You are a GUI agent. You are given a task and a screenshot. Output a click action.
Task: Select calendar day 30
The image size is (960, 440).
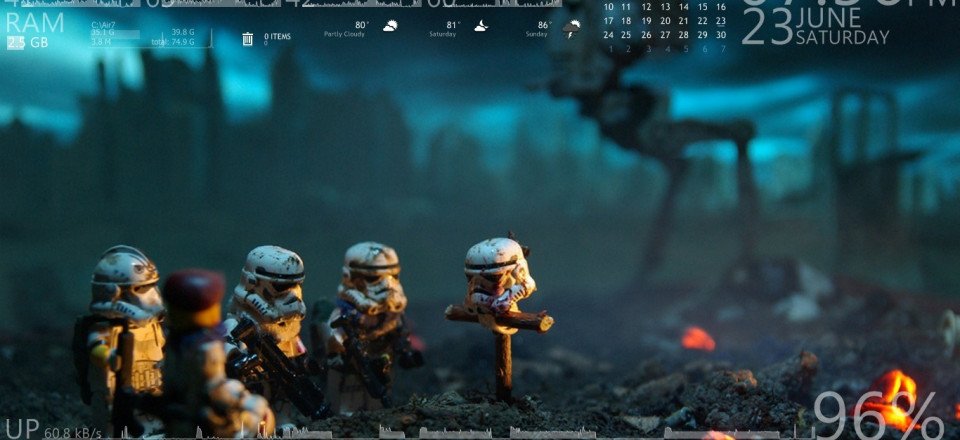[x=721, y=35]
